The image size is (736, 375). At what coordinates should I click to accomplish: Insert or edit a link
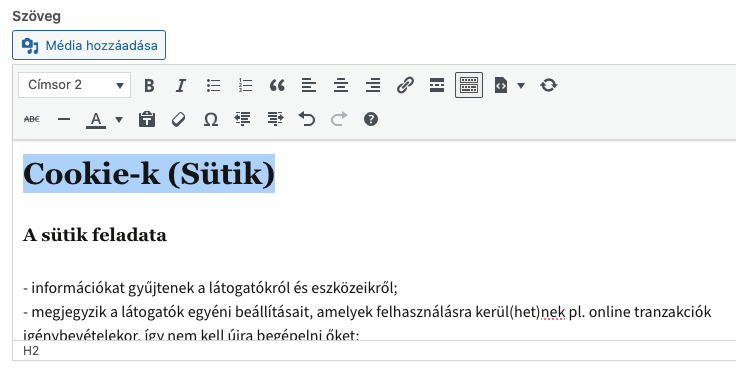click(x=405, y=85)
